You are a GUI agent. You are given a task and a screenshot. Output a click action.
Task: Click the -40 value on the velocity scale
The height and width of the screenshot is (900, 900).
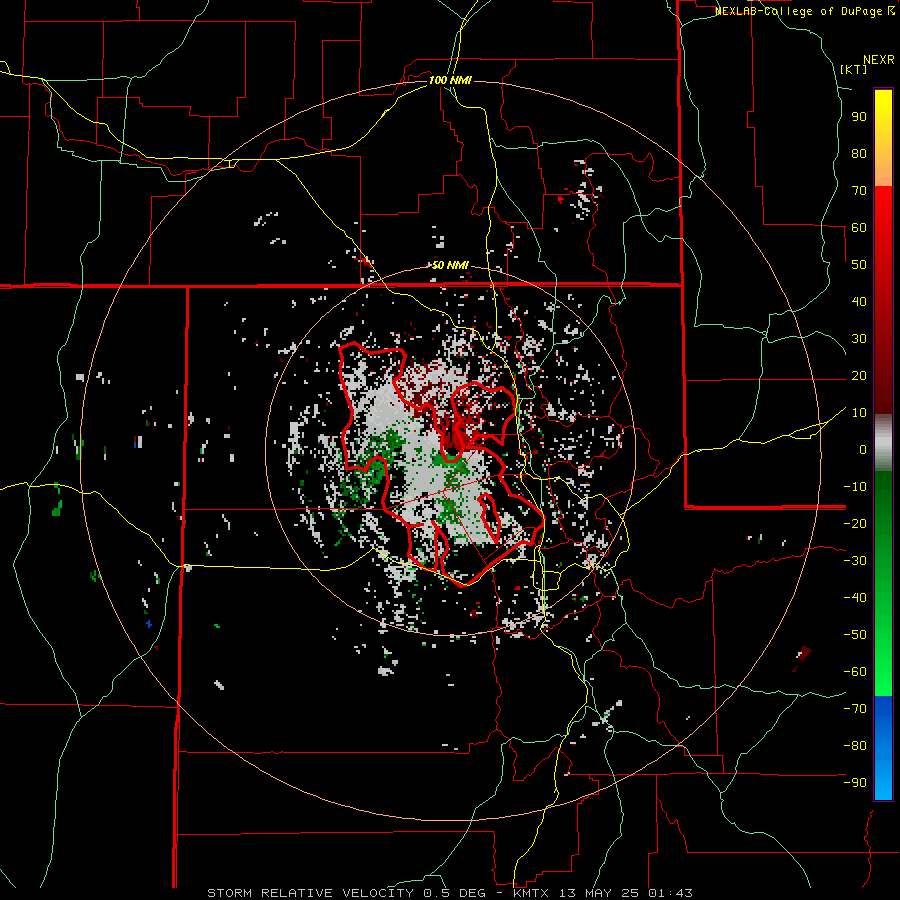855,598
